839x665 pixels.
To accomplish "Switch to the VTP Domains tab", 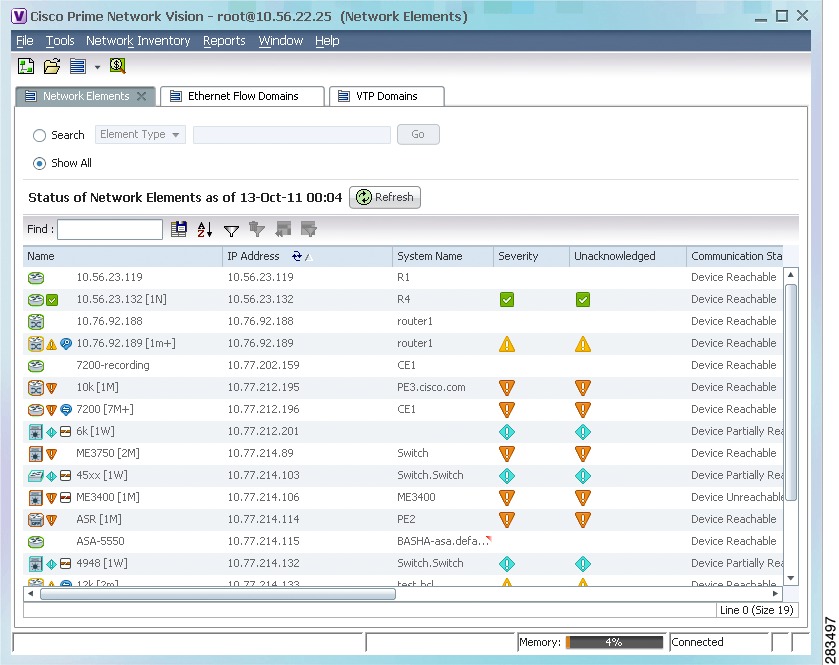I will 386,96.
